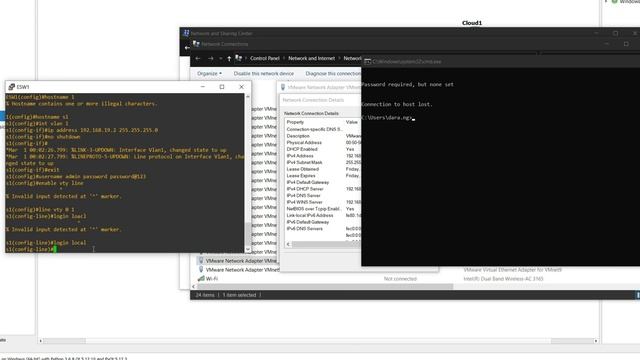Select the Physical Address row

point(323,142)
